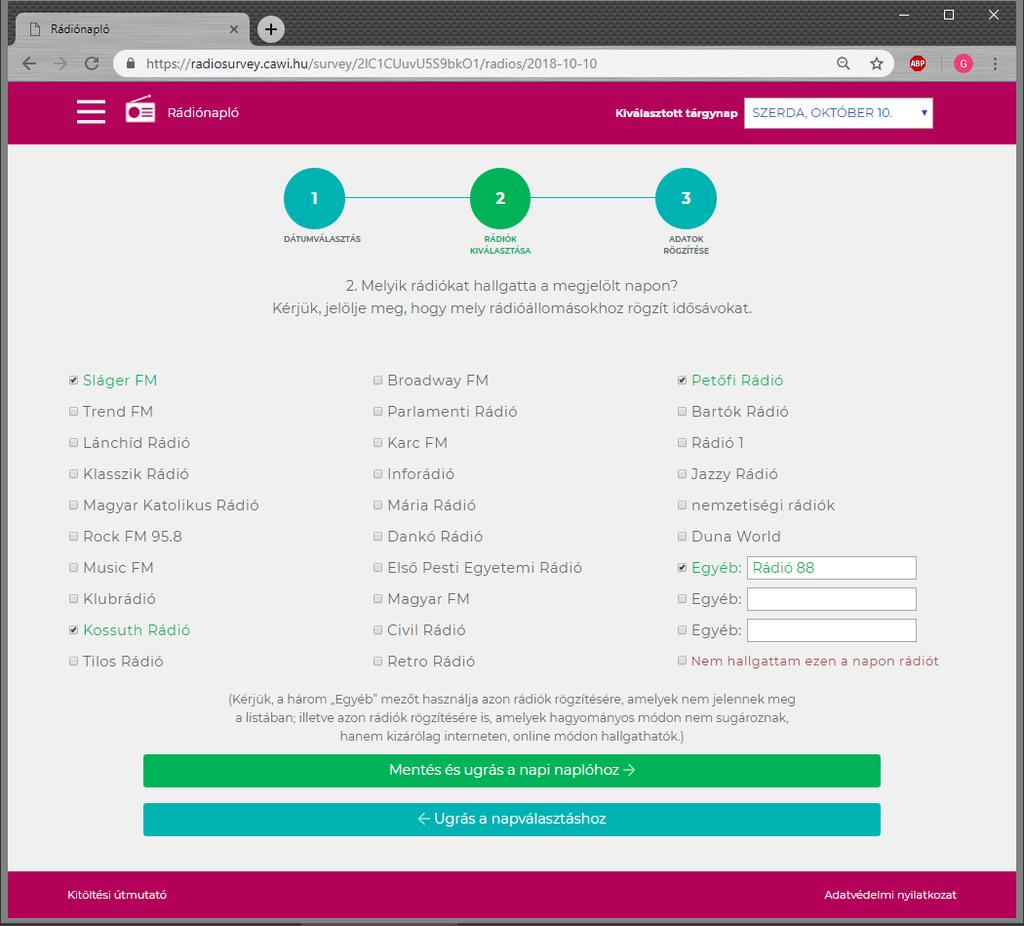Click the padlock site security icon
This screenshot has height=926, width=1024.
coord(131,63)
